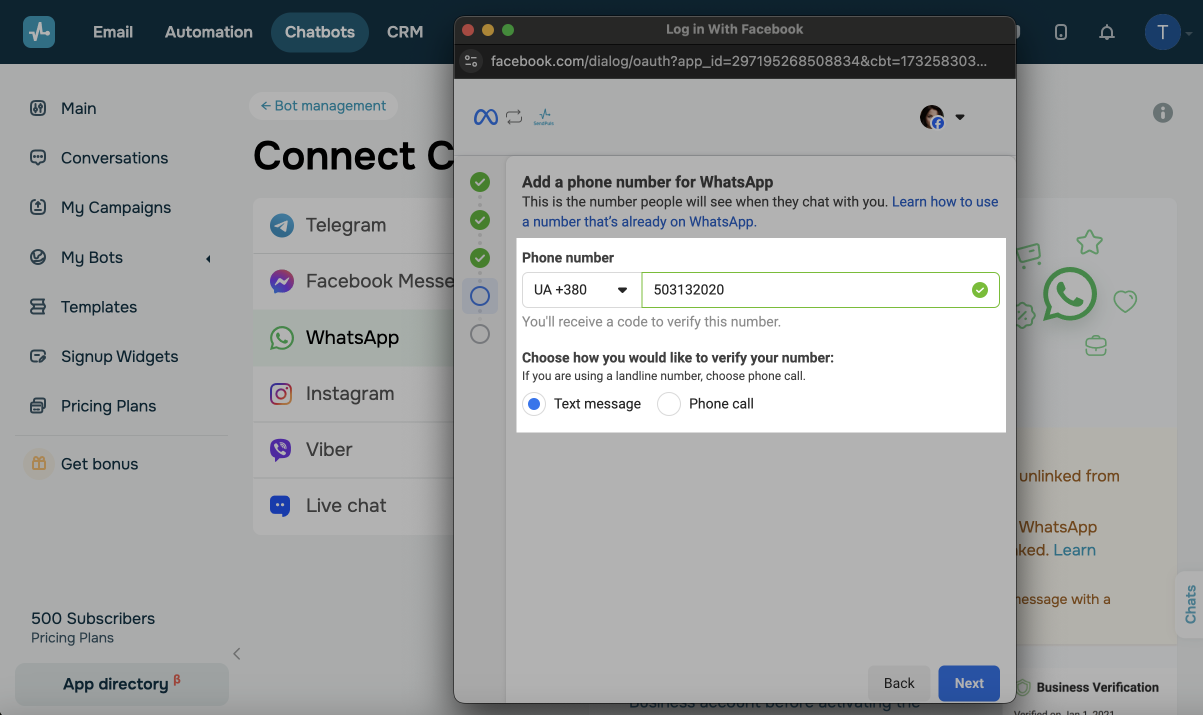Image resolution: width=1203 pixels, height=715 pixels.
Task: Click the My Bots icon
Action: click(x=38, y=257)
